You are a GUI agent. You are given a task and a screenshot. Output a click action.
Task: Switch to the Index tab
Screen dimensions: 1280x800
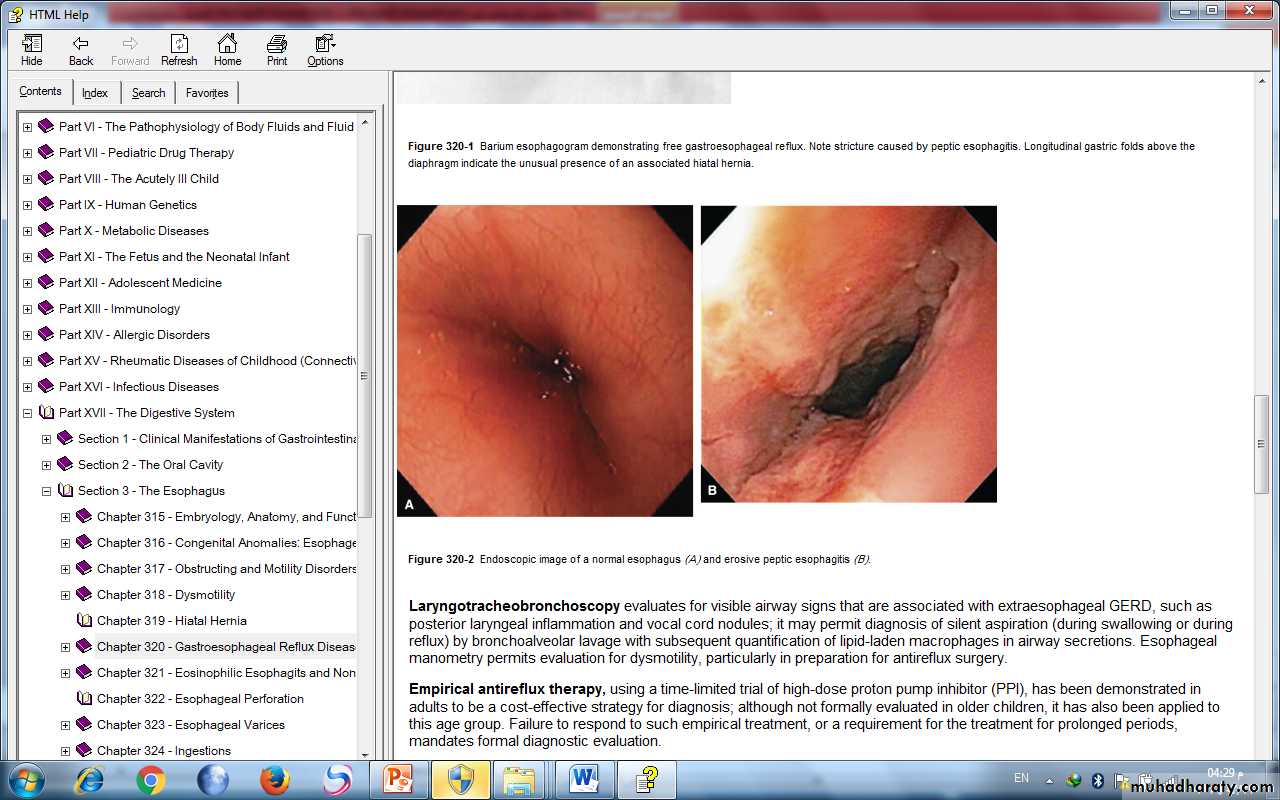95,93
